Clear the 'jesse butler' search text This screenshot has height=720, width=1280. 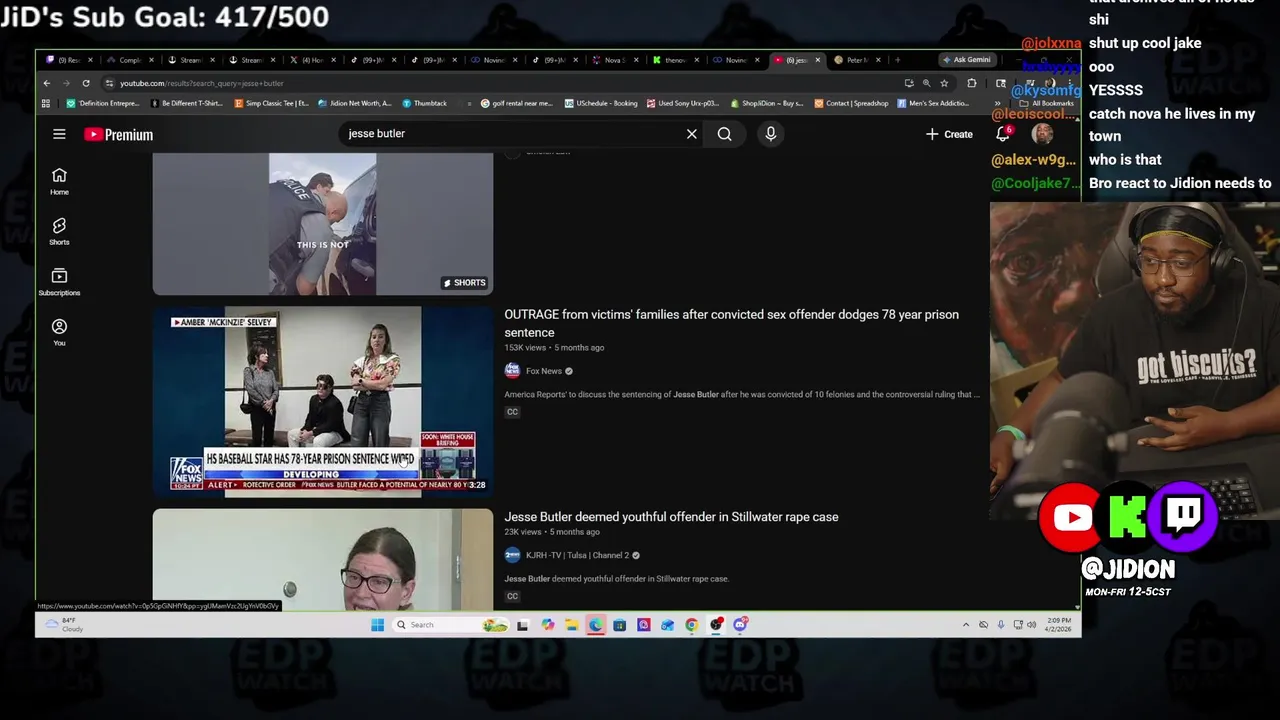pos(691,134)
